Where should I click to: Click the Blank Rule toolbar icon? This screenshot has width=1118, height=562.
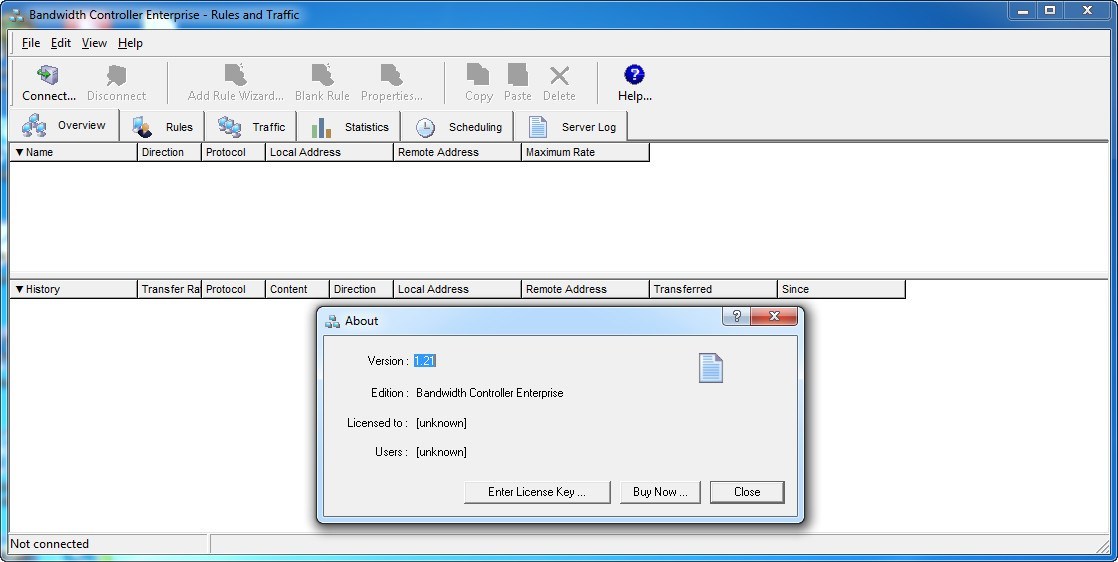[x=322, y=83]
